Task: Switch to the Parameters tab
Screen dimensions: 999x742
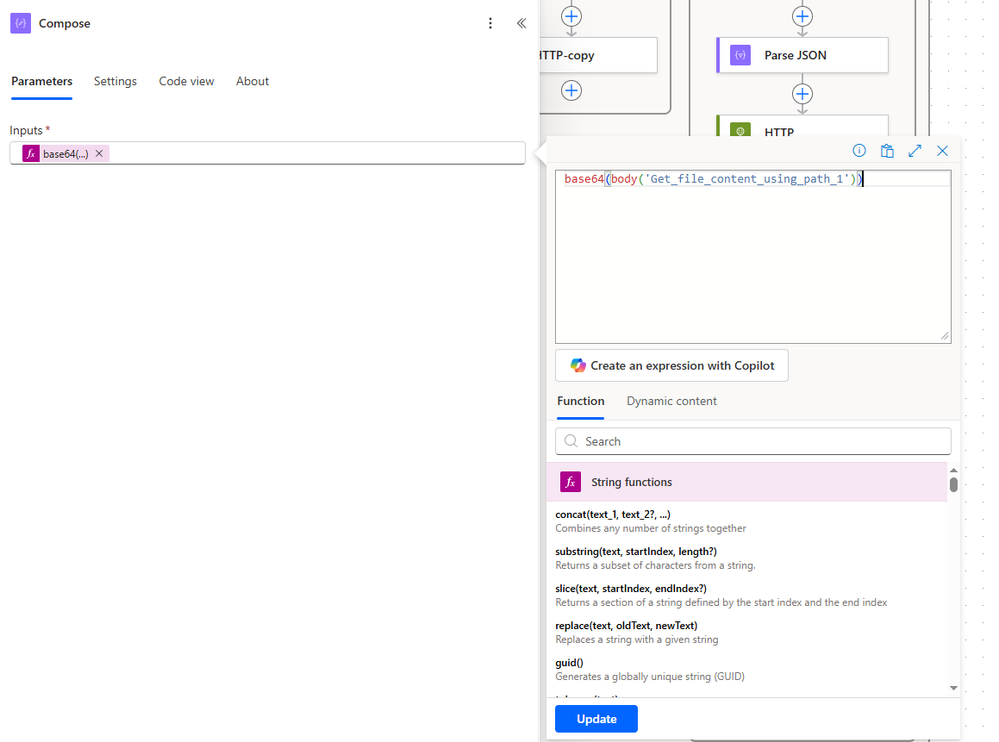Action: tap(42, 82)
